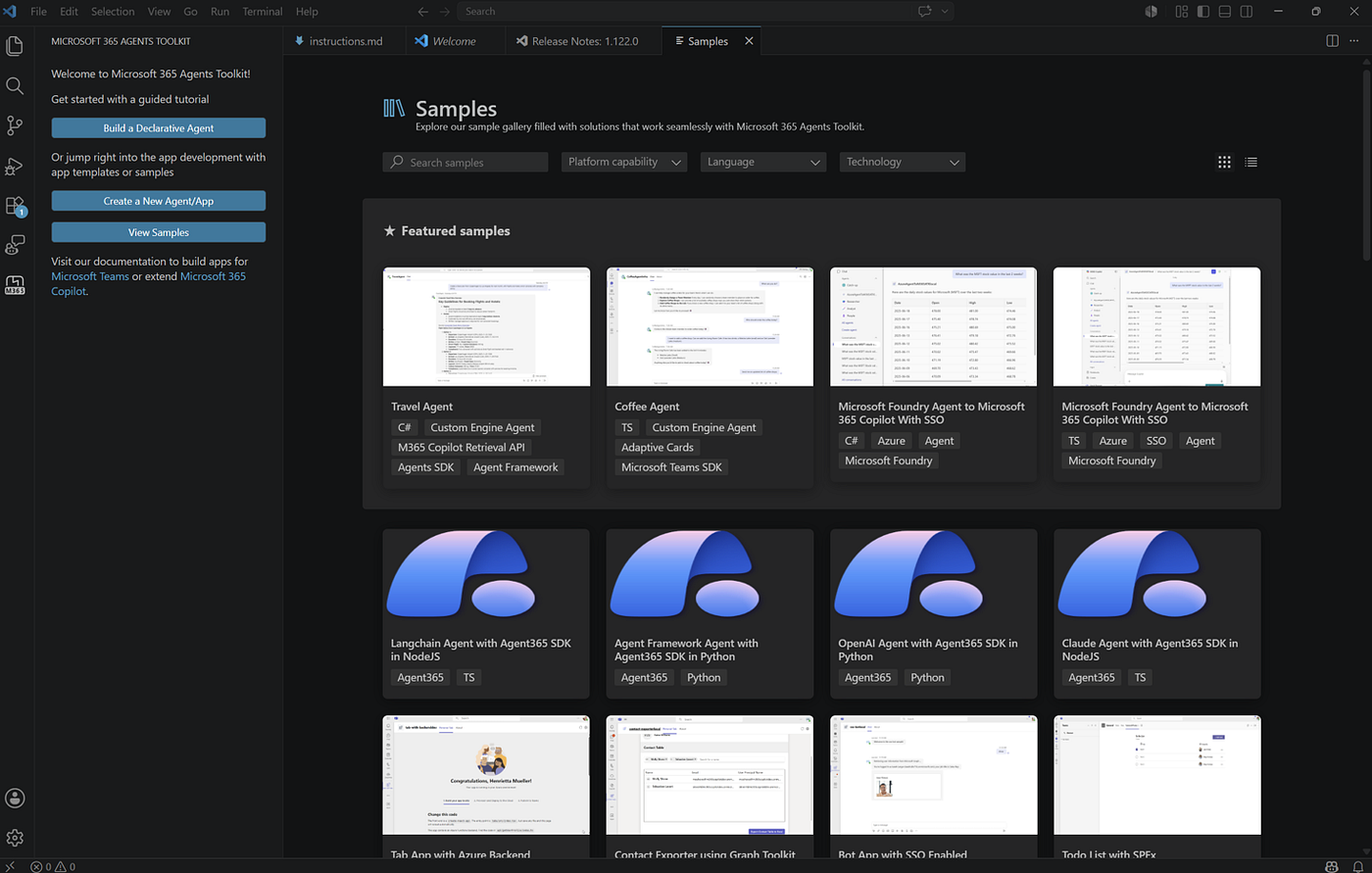Open the Microsoft 365 Copilot link
Image resolution: width=1372 pixels, height=873 pixels.
point(148,284)
